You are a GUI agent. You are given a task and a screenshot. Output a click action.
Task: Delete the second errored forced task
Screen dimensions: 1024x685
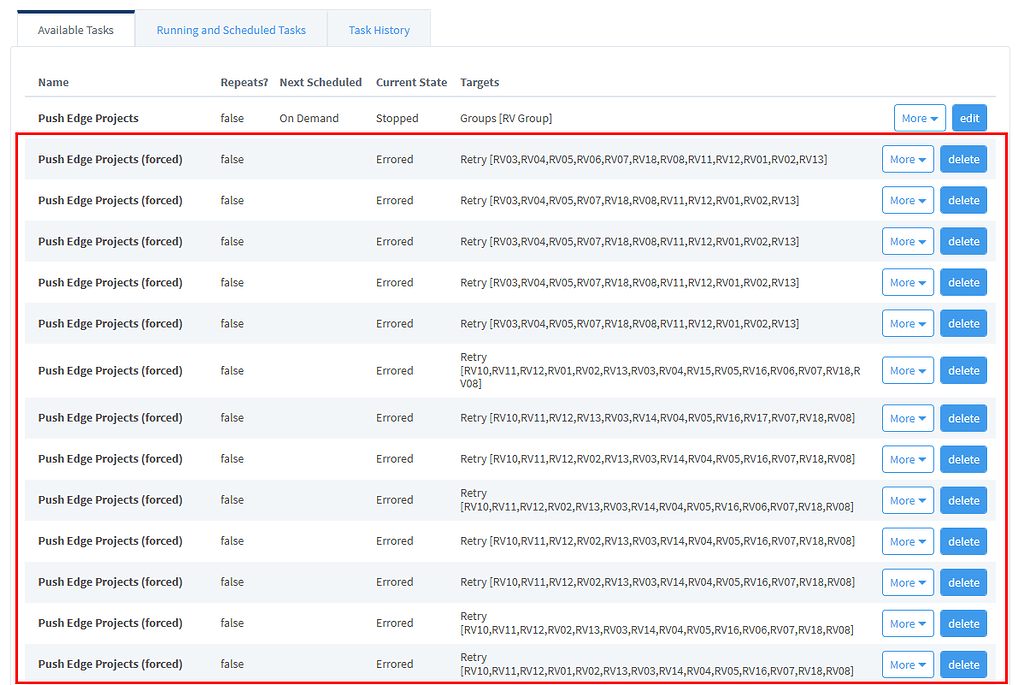click(962, 199)
